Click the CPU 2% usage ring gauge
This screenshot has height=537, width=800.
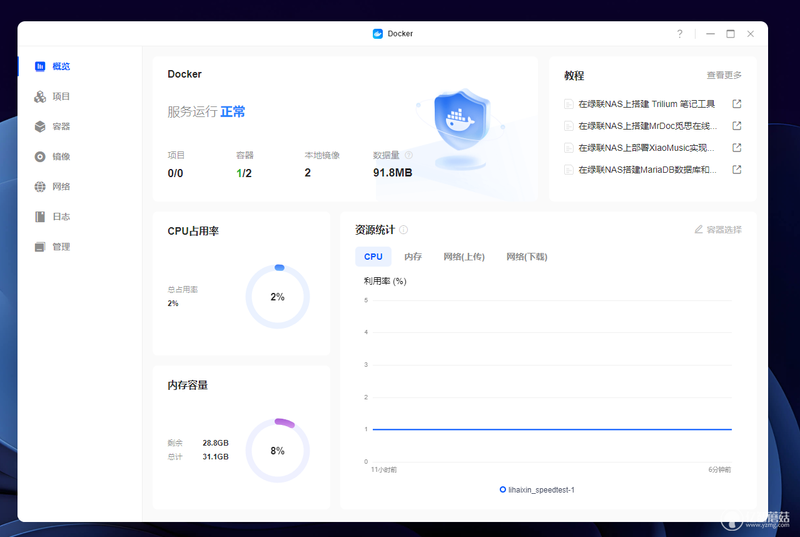click(278, 296)
